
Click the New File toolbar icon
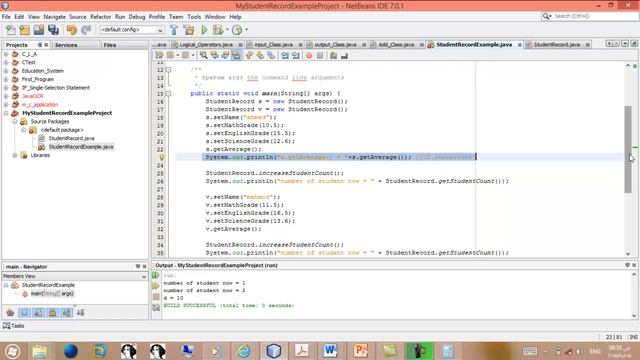[11, 30]
